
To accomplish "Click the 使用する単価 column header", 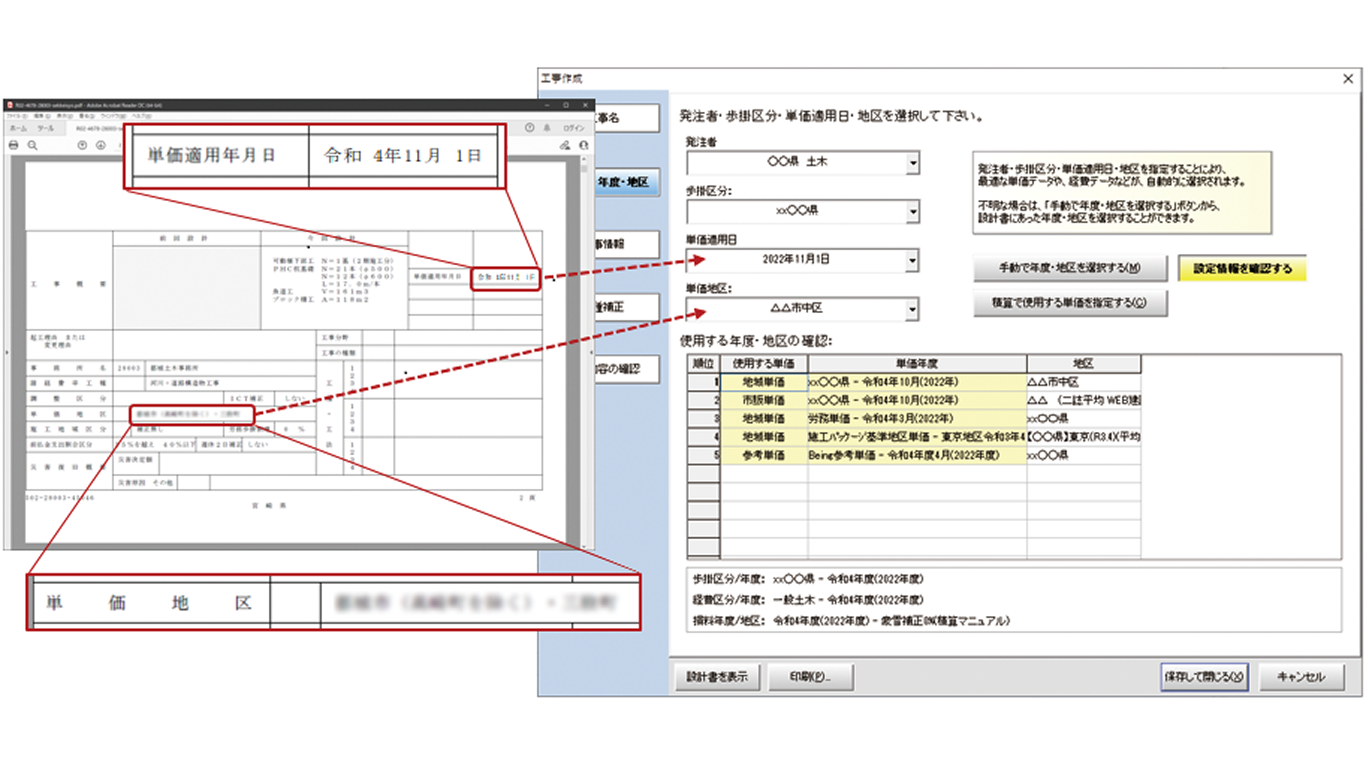I will [764, 364].
